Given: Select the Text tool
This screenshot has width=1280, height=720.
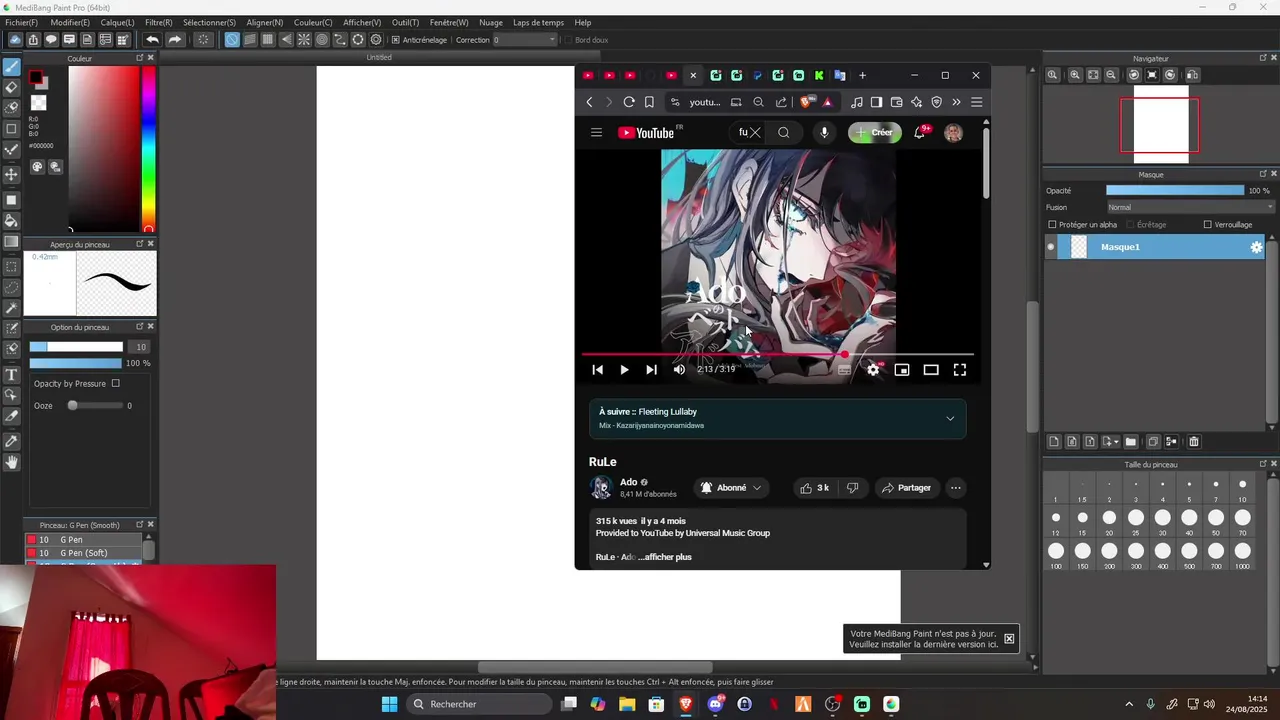Looking at the screenshot, I should (12, 375).
